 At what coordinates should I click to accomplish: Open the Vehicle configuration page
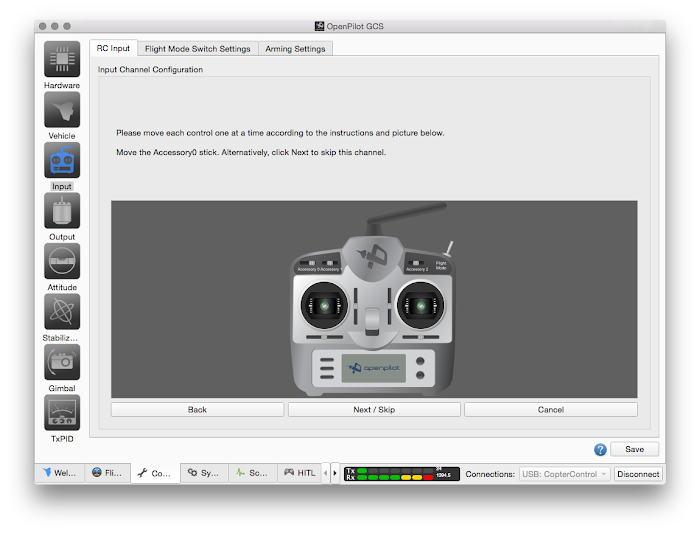[x=62, y=110]
